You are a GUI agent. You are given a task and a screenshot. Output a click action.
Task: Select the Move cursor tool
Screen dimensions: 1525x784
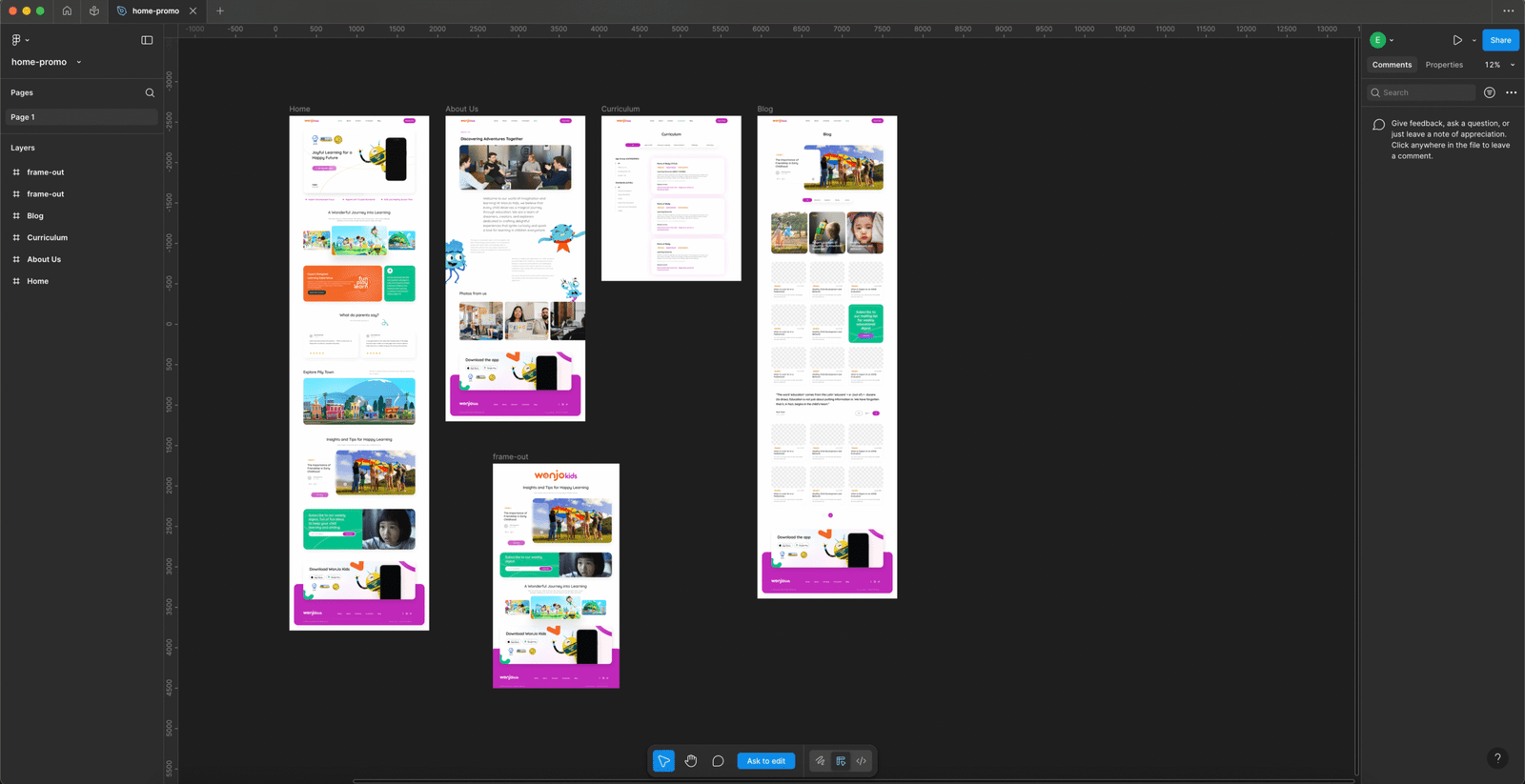pos(663,761)
